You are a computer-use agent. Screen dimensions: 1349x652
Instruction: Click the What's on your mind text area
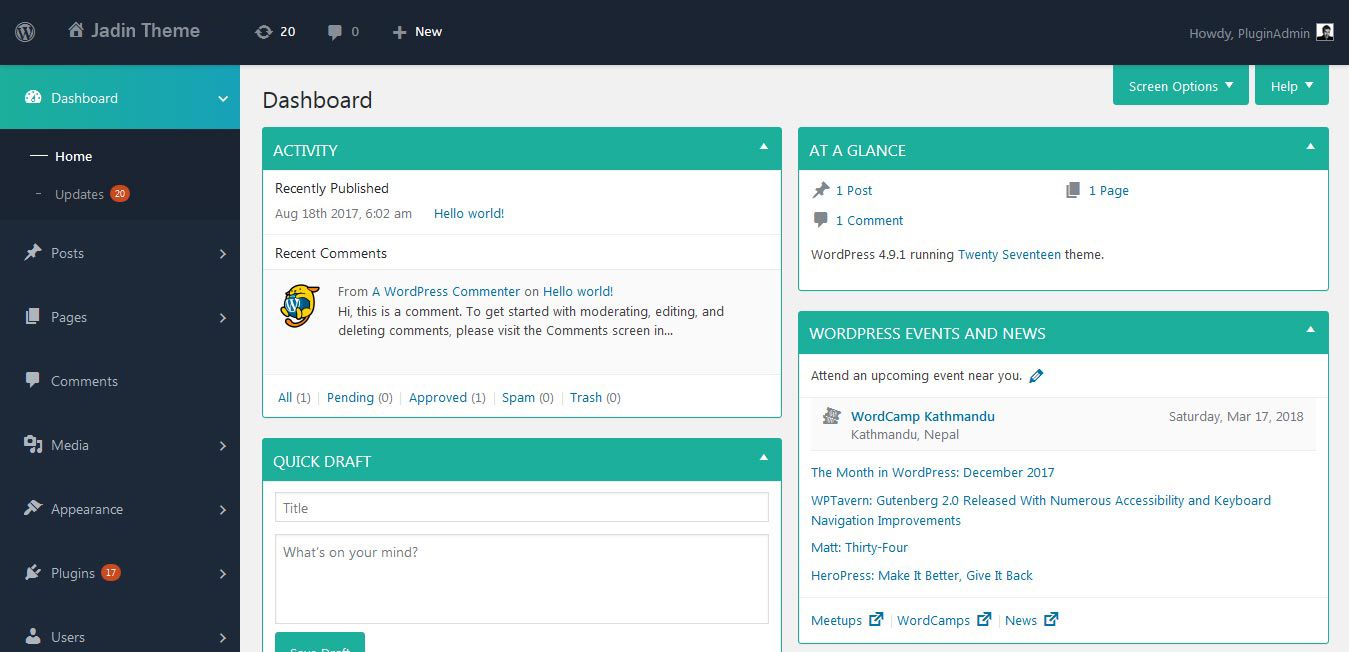coord(522,578)
